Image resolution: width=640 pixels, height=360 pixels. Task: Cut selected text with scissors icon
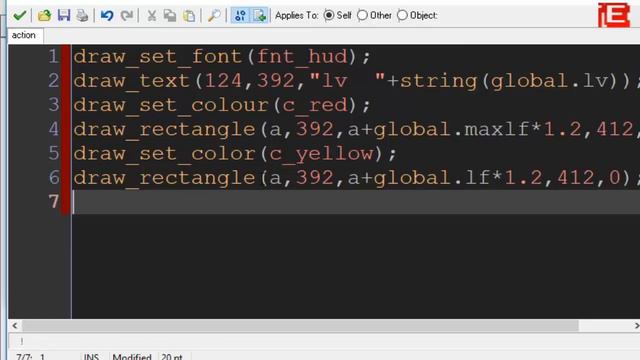pos(151,16)
